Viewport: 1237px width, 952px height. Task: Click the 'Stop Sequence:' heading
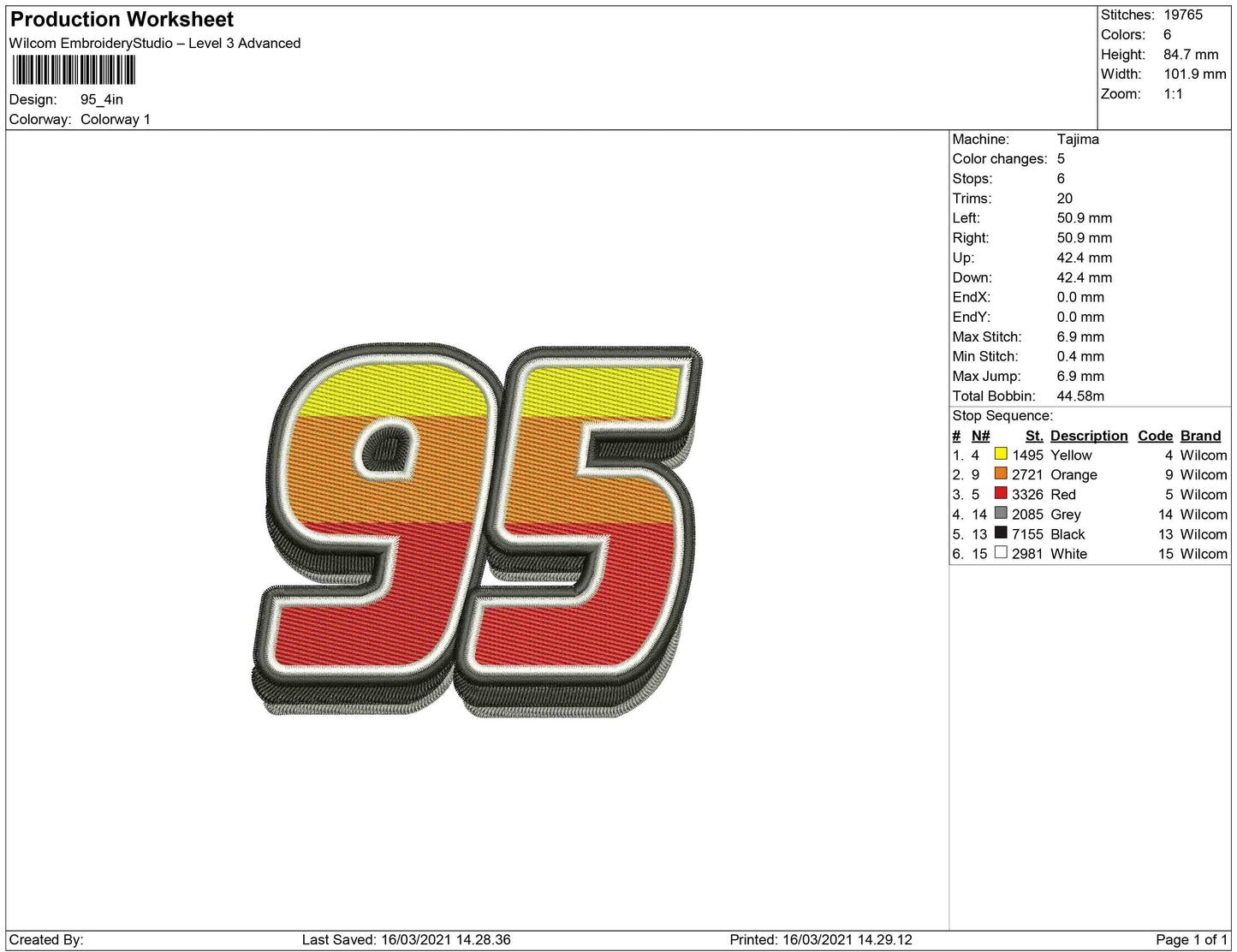click(1002, 415)
